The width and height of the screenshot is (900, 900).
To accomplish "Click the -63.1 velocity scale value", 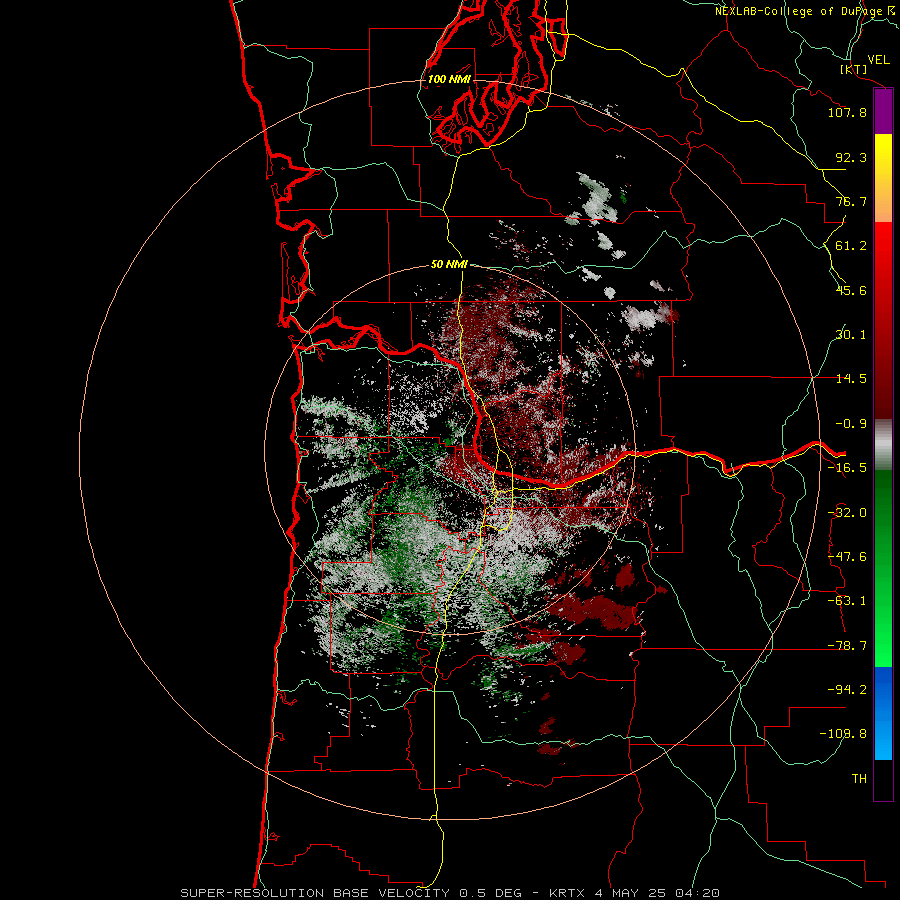I will 847,601.
